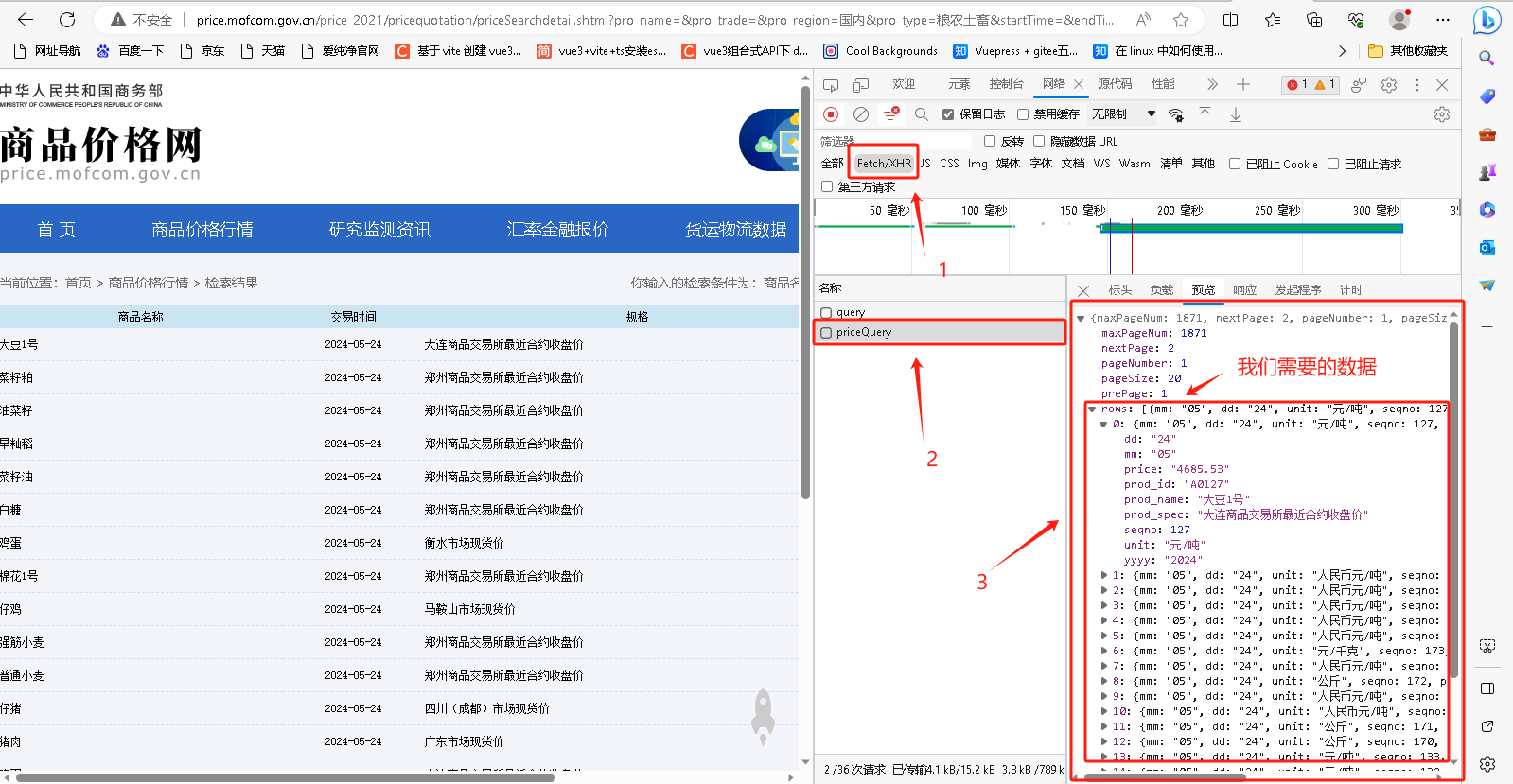Add page to favorites star icon

tap(1181, 19)
